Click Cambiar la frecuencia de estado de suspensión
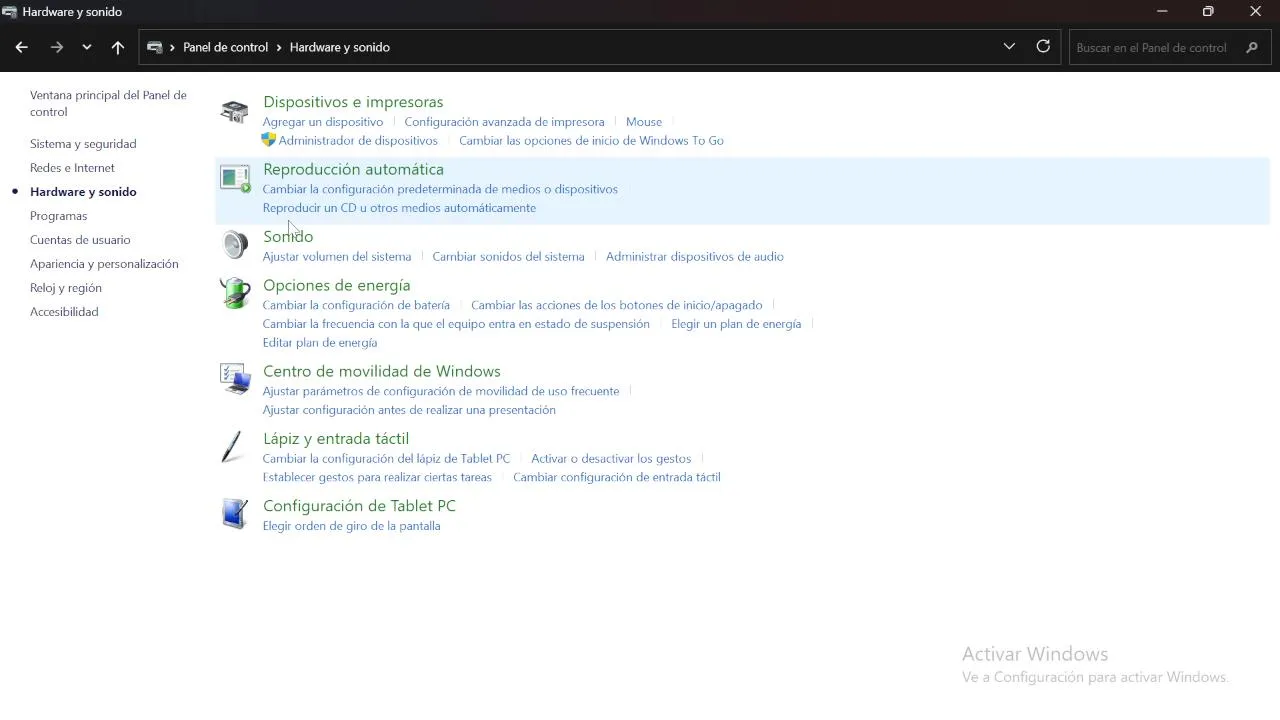 click(456, 324)
